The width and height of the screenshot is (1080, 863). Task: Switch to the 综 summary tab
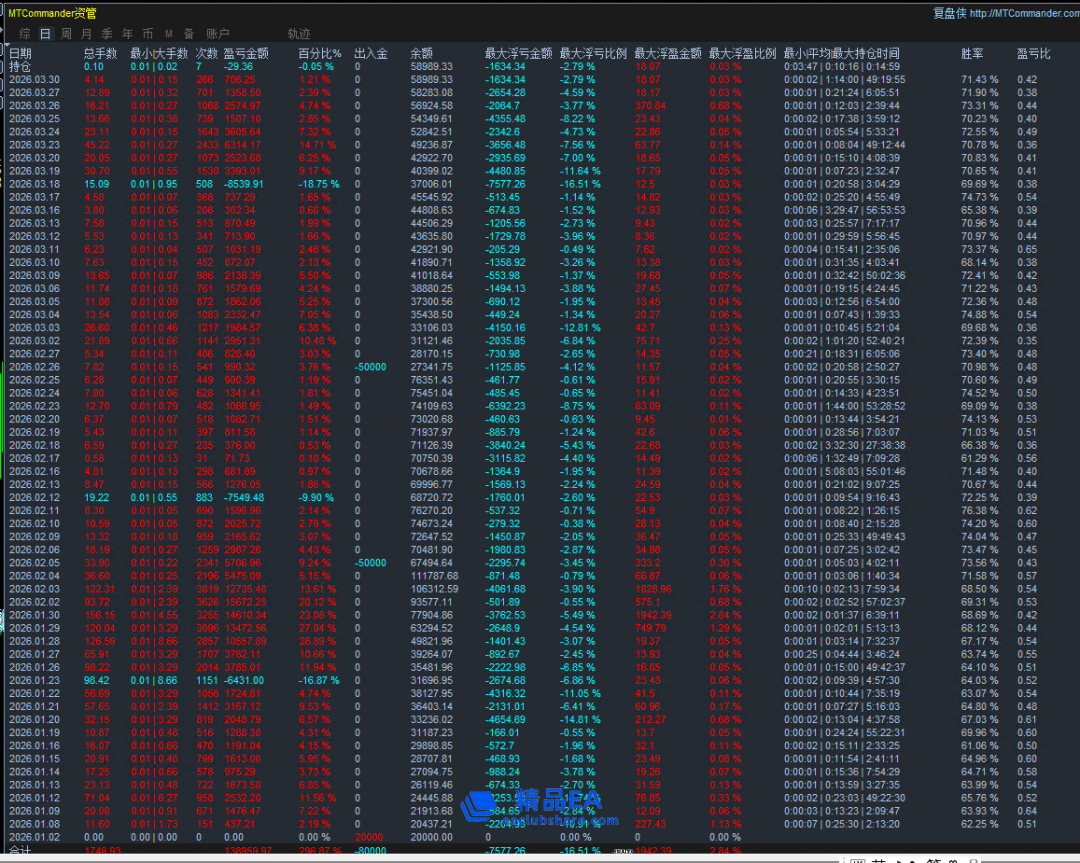24,34
